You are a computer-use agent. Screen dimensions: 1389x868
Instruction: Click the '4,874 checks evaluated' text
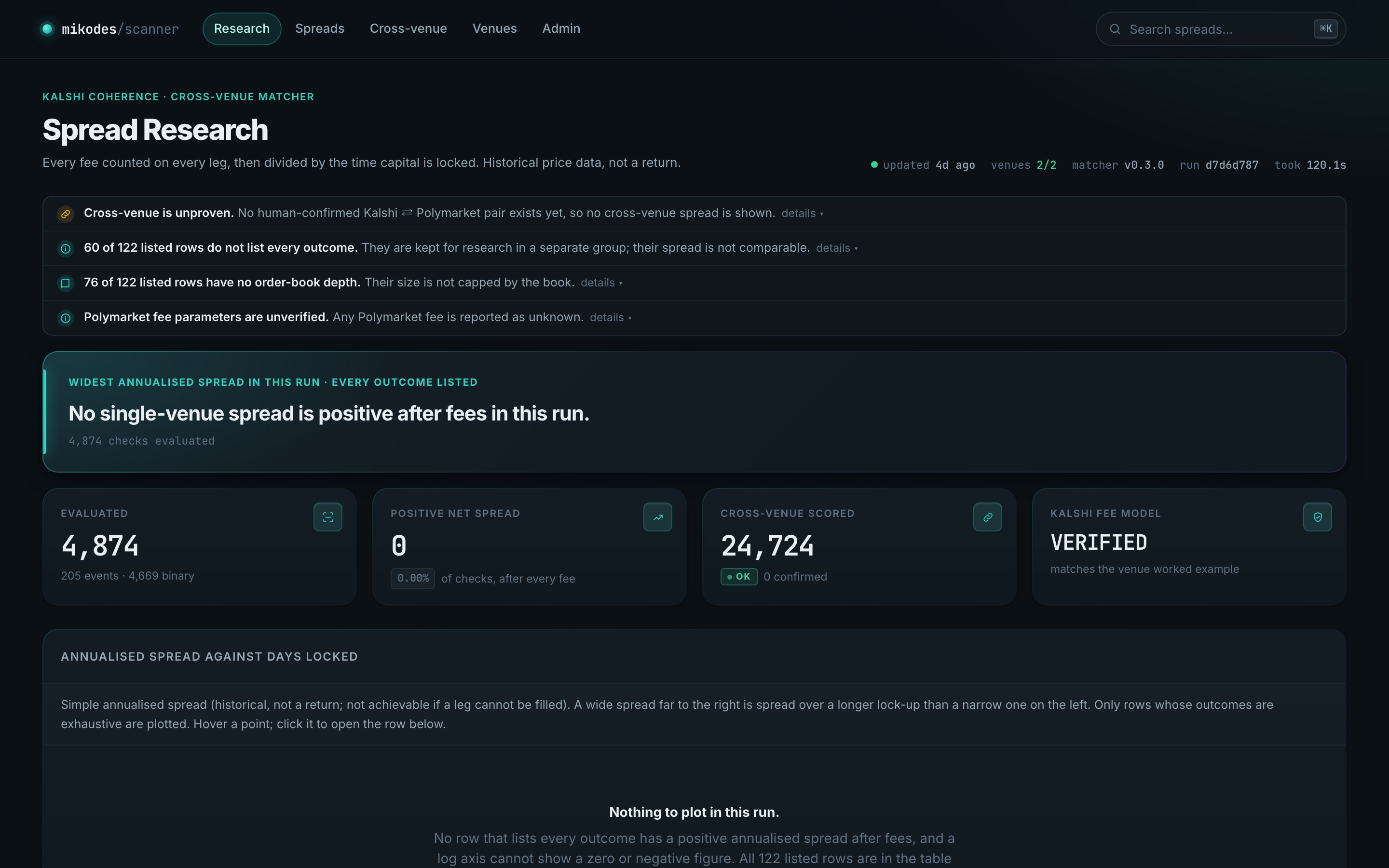pos(142,441)
